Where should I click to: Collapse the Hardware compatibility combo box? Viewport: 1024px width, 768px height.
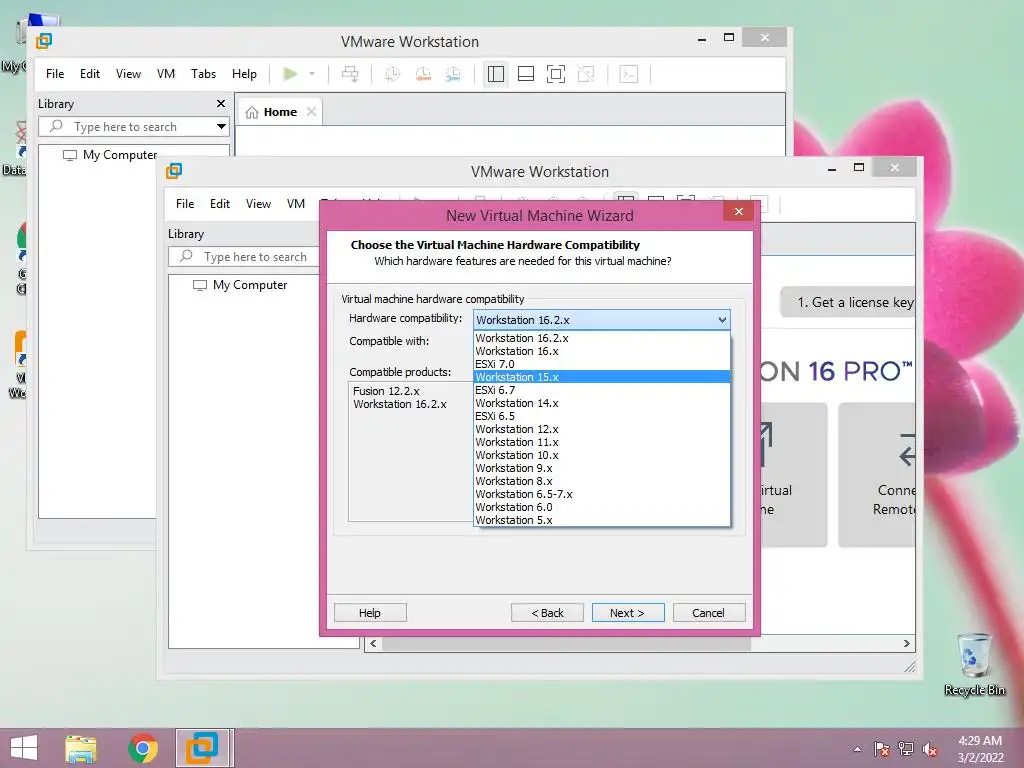point(722,320)
